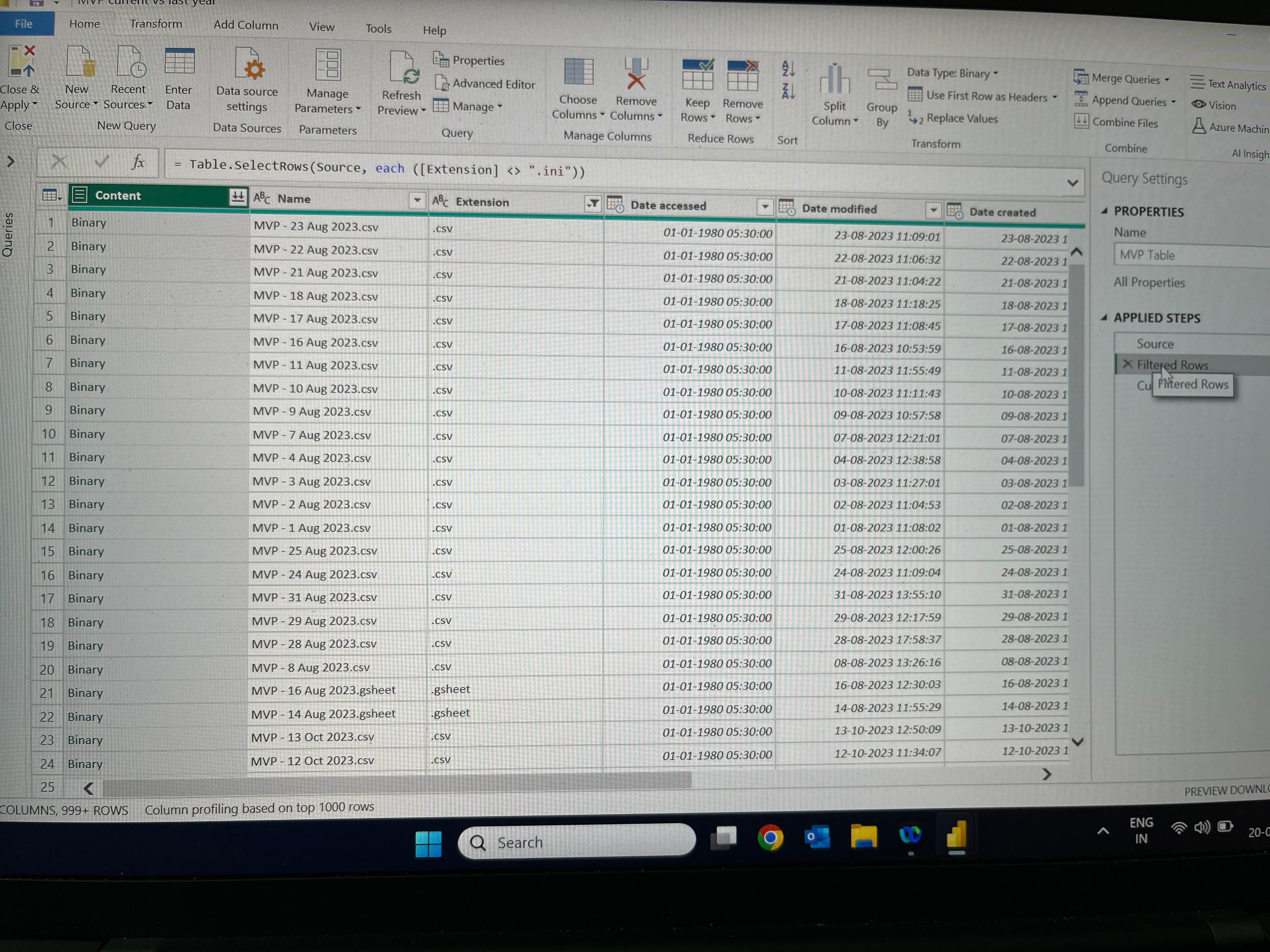This screenshot has height=952, width=1270.
Task: Open the Help tab
Action: [x=434, y=30]
